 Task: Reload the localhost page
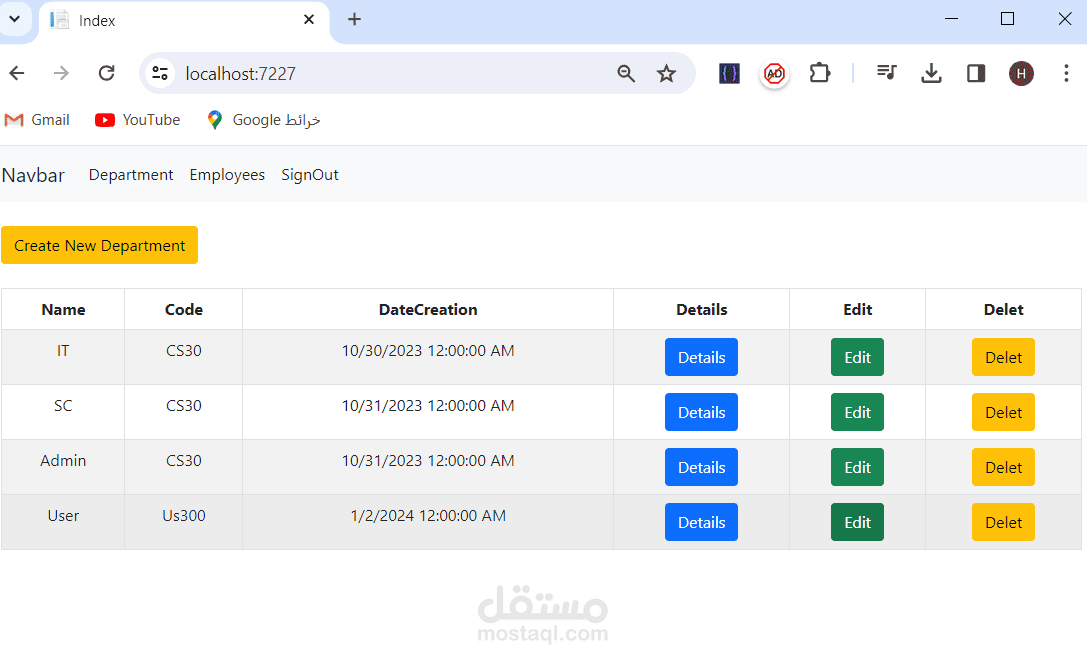click(x=106, y=73)
